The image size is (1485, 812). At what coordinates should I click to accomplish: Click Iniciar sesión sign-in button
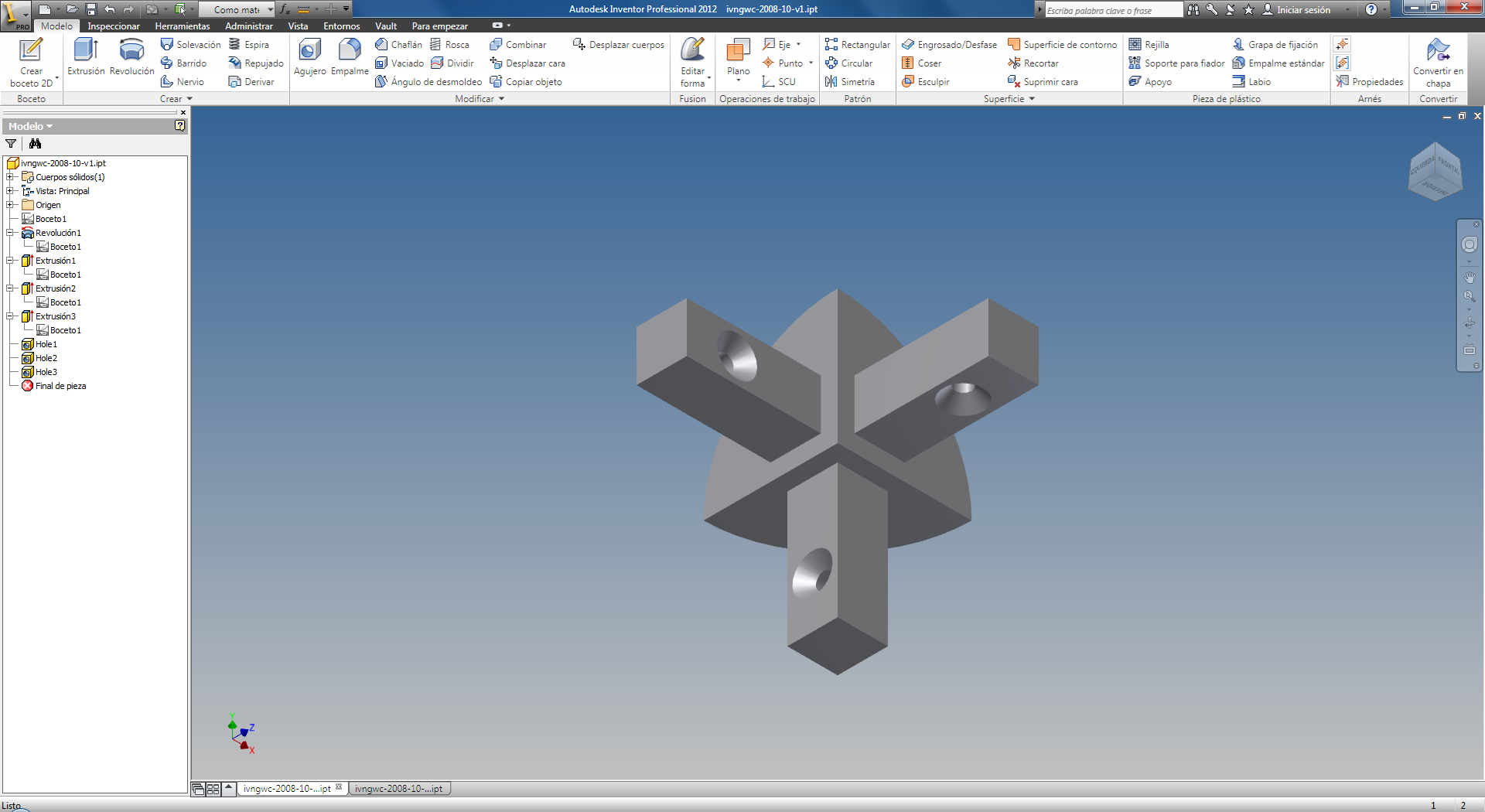(x=1296, y=10)
